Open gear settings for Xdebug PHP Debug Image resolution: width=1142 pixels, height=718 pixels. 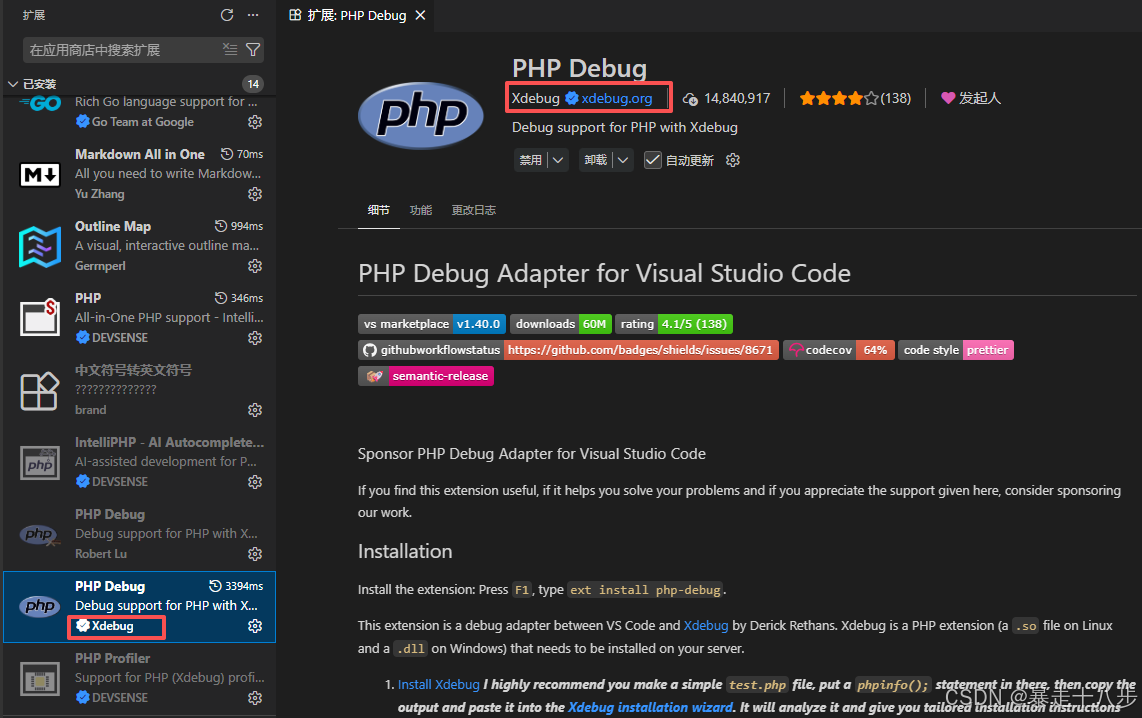coord(255,626)
